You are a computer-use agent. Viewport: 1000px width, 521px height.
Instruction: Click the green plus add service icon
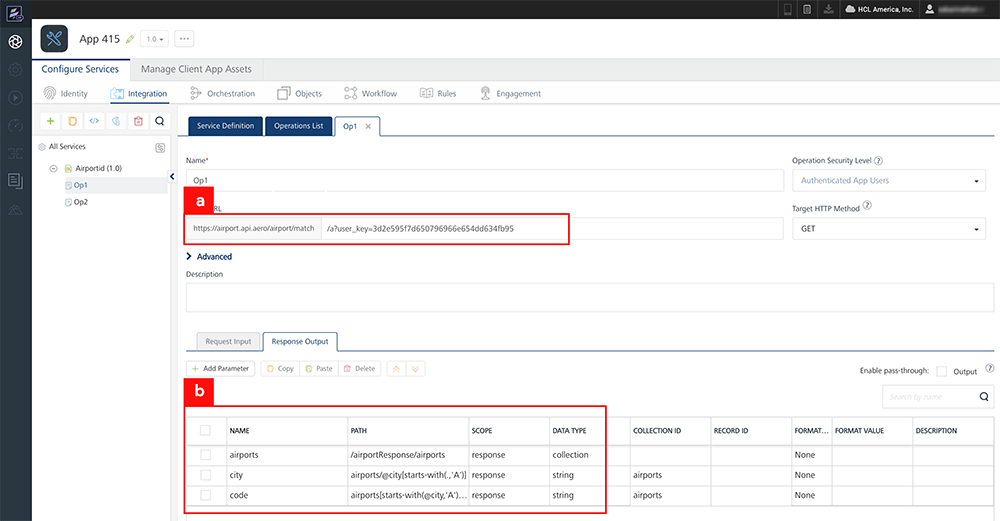tap(50, 121)
